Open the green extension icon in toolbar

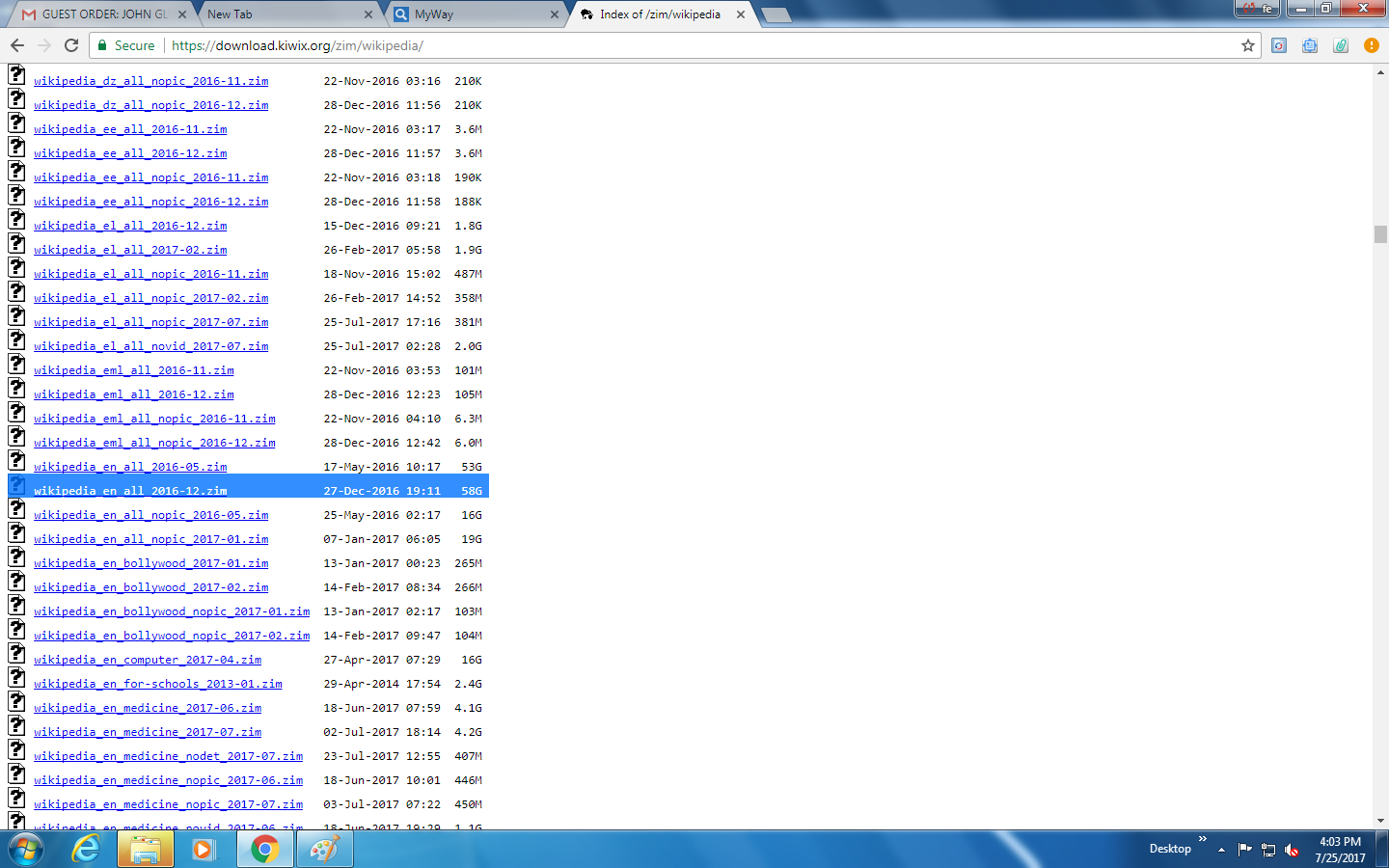point(1341,45)
